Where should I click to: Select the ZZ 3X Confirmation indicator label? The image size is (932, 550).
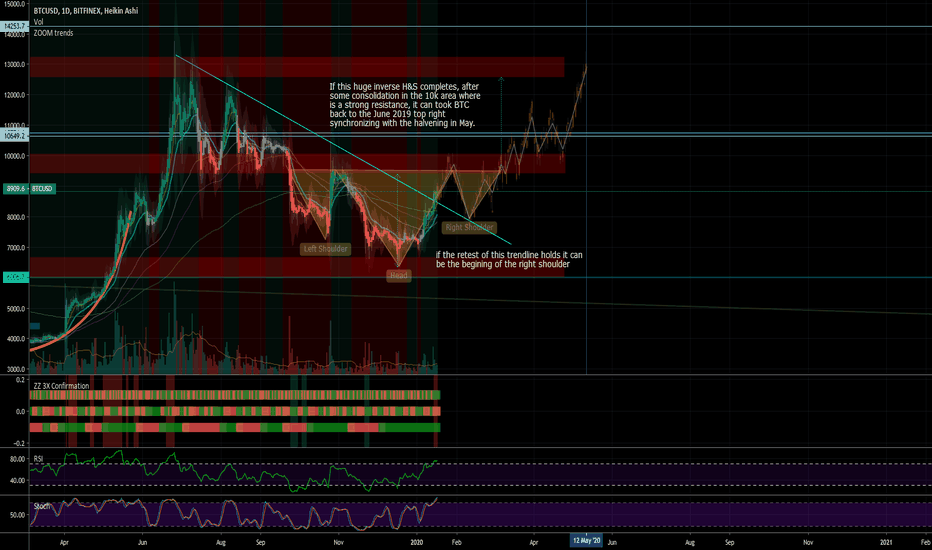[x=61, y=386]
